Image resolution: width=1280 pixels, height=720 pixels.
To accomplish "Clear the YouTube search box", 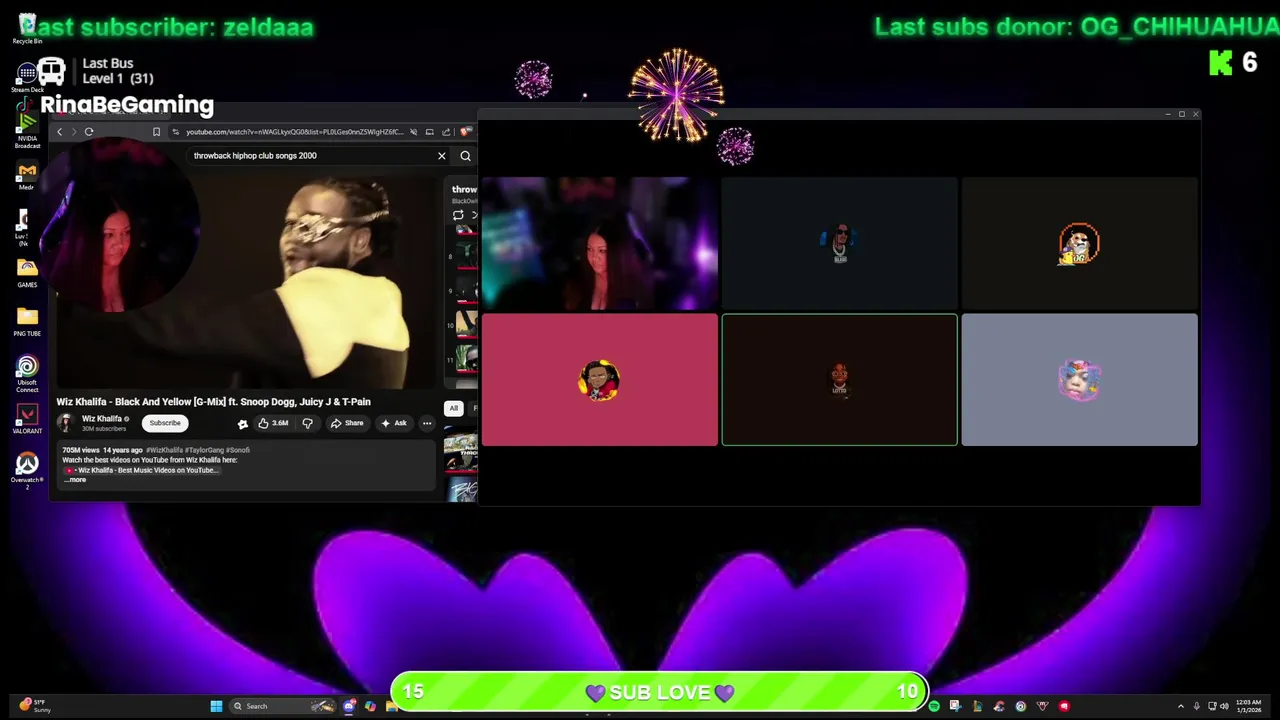I will (442, 156).
